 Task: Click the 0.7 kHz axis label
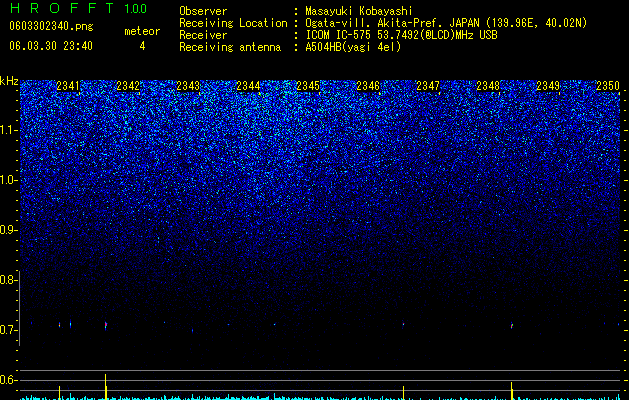9,330
